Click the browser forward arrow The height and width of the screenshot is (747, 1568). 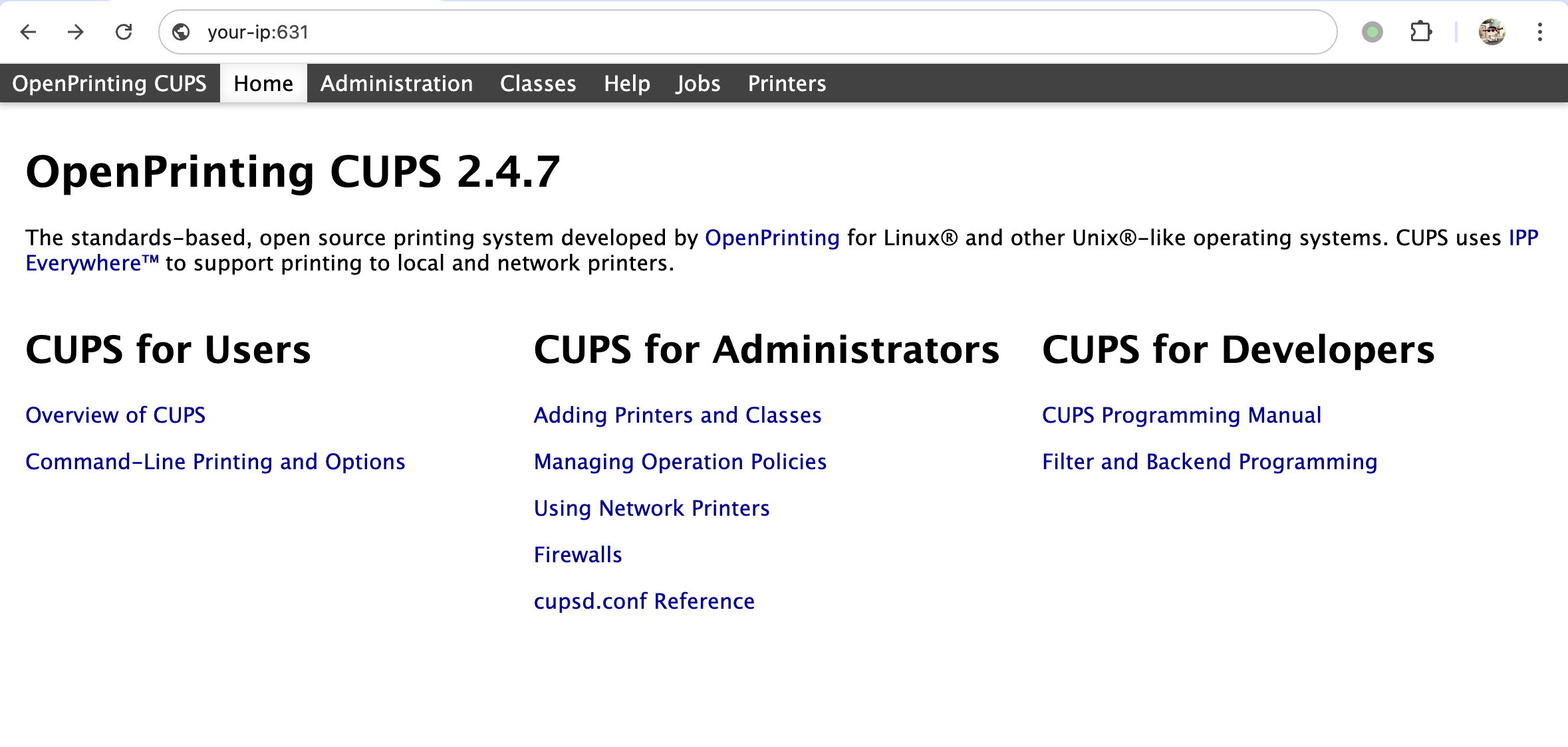[76, 32]
